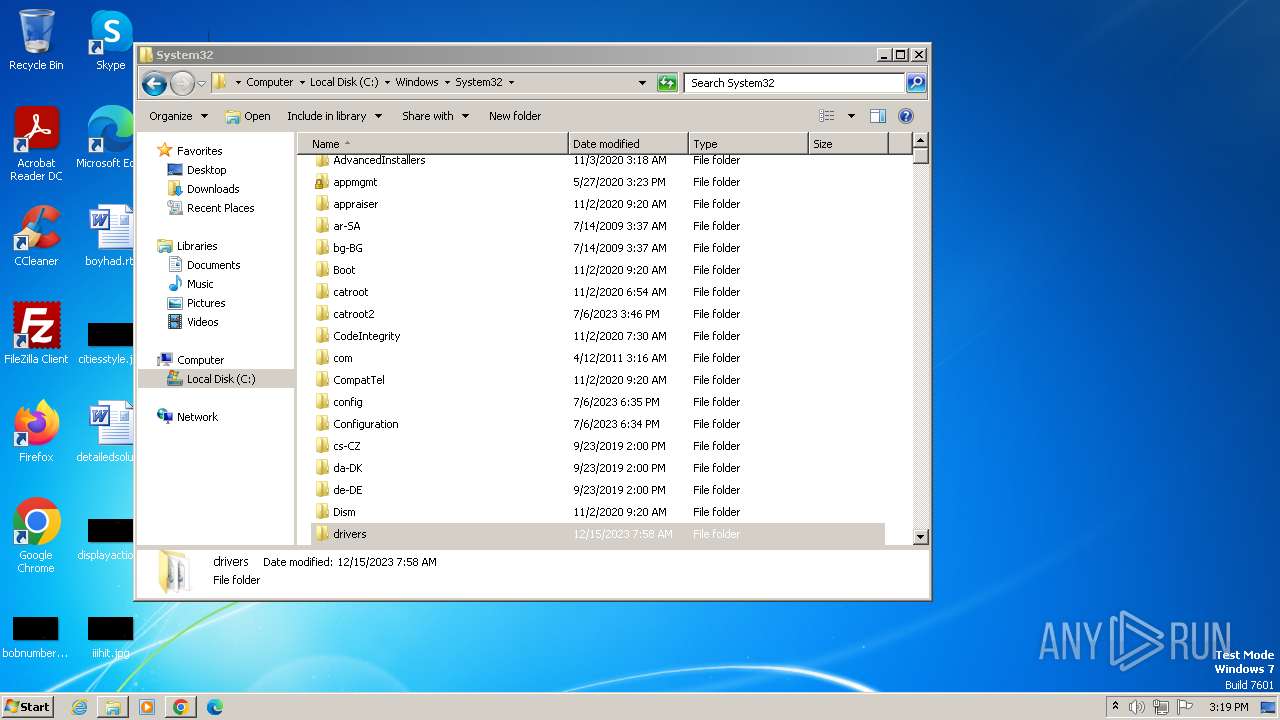Click the Change your view icon
1280x720 pixels.
[827, 116]
